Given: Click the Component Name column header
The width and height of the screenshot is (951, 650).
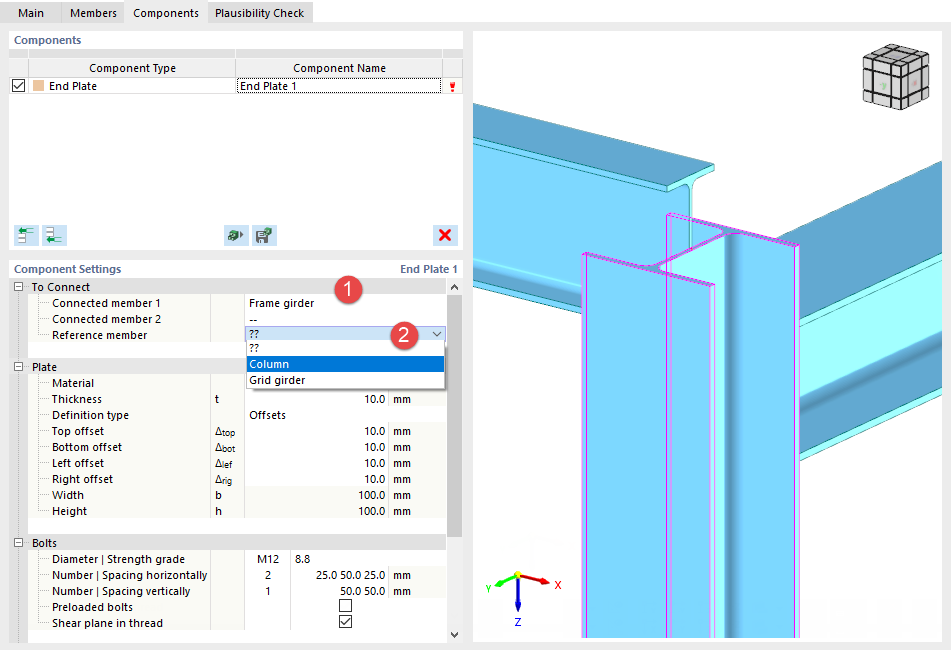Looking at the screenshot, I should click(x=339, y=68).
